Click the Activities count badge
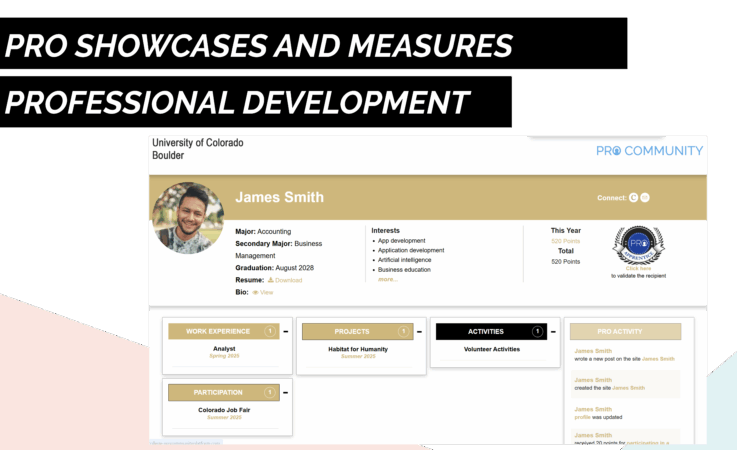Screen dimensions: 737x450 tap(537, 331)
